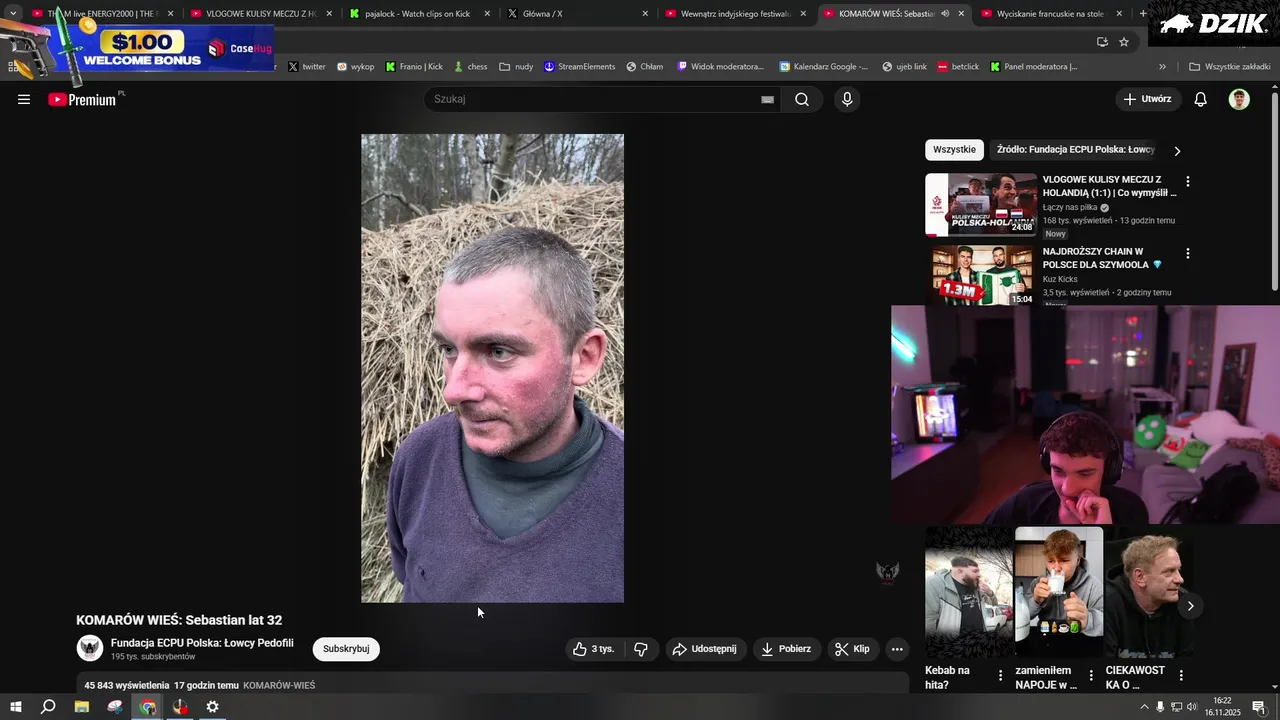Click the magnifier search button
Screen dimensions: 1280x720
pos(802,99)
